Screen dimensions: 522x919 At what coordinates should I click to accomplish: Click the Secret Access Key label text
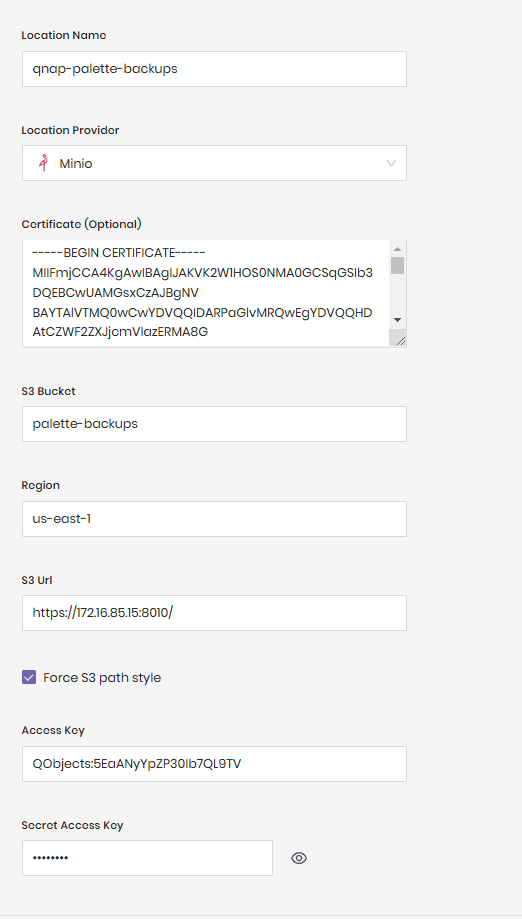(x=72, y=825)
